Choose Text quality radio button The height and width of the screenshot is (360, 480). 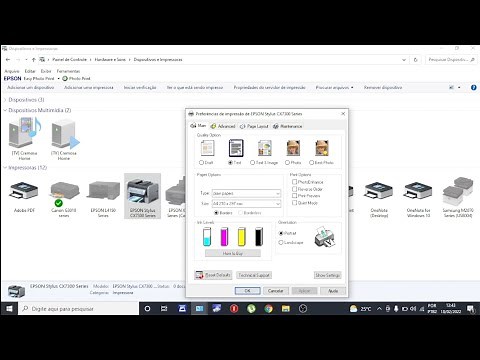pos(230,163)
